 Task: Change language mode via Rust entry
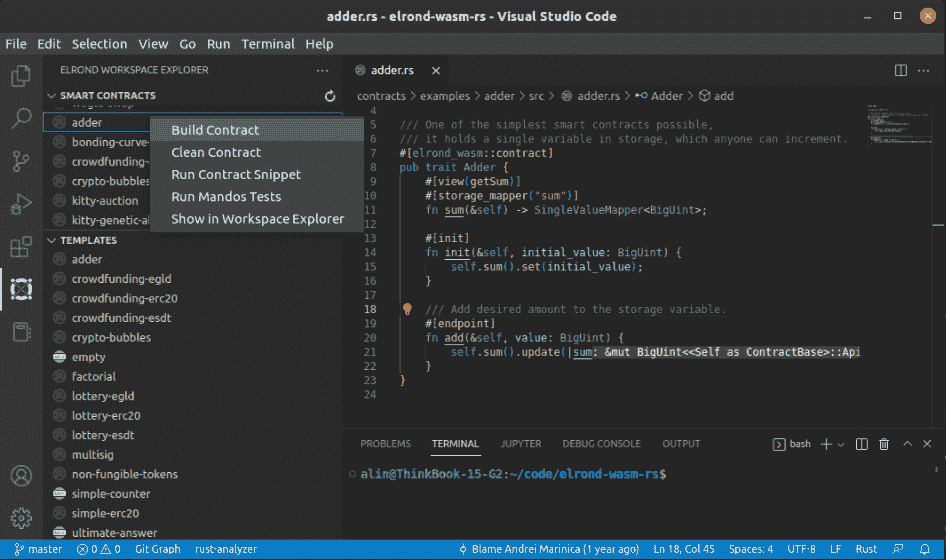click(866, 549)
